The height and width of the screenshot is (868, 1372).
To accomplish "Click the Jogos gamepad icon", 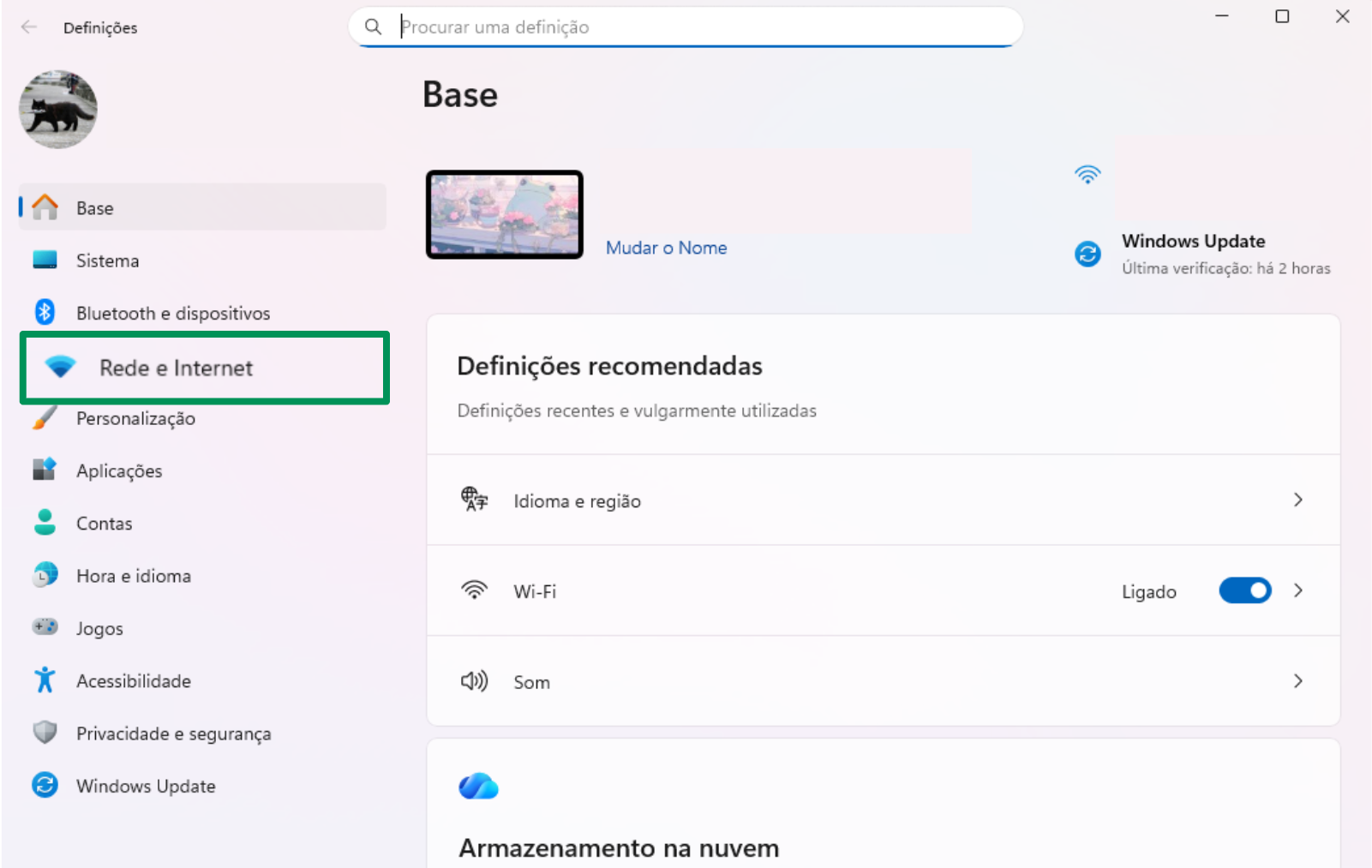I will (45, 627).
